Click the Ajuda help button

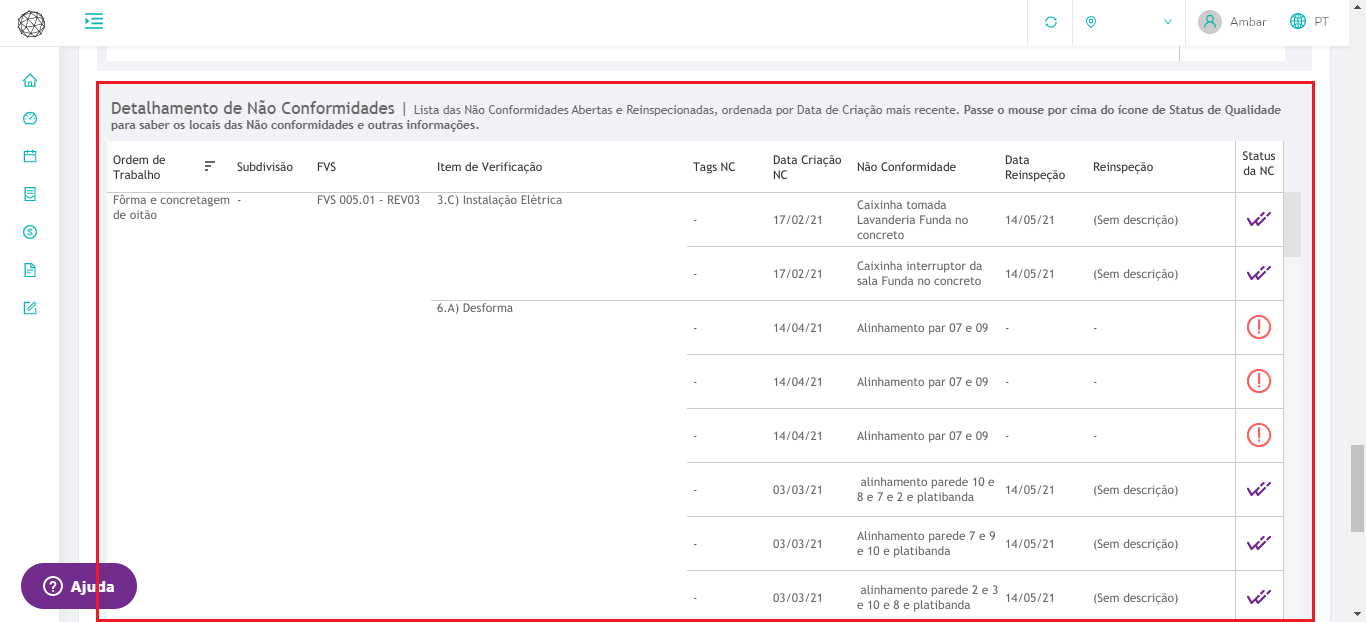(79, 586)
